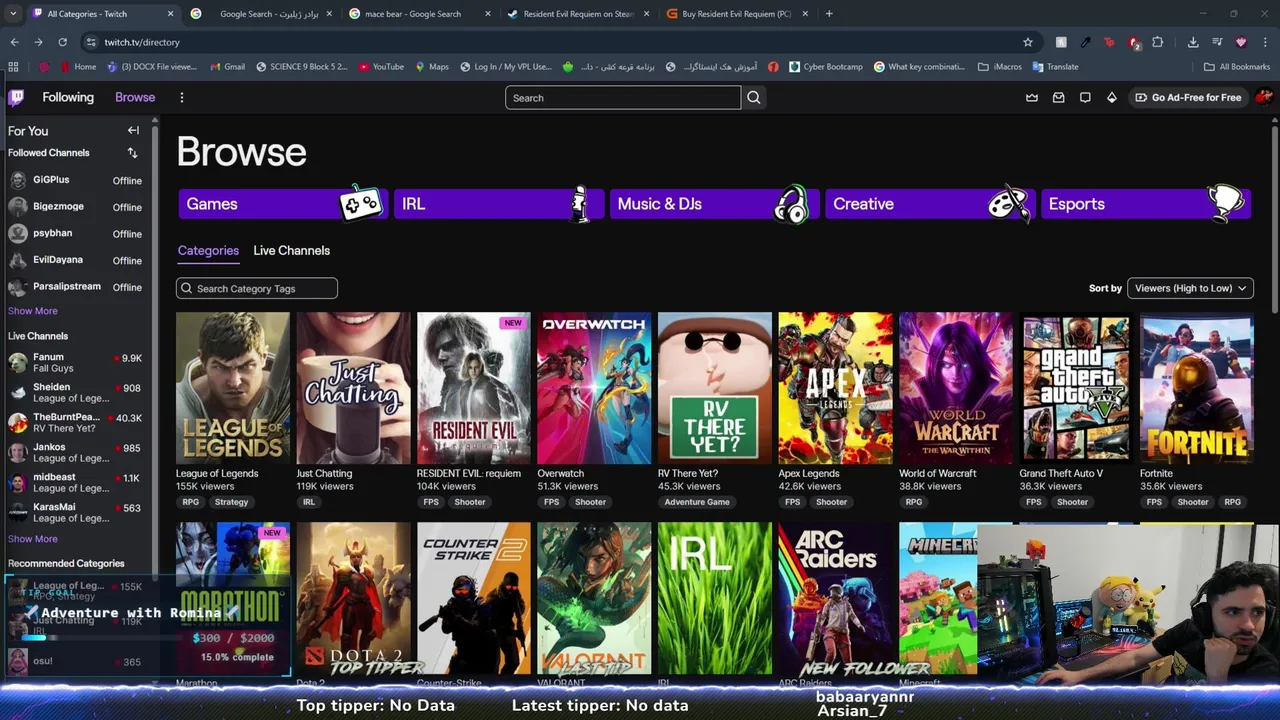Open the Gmail bookmark
Viewport: 1280px width, 720px height.
227,67
